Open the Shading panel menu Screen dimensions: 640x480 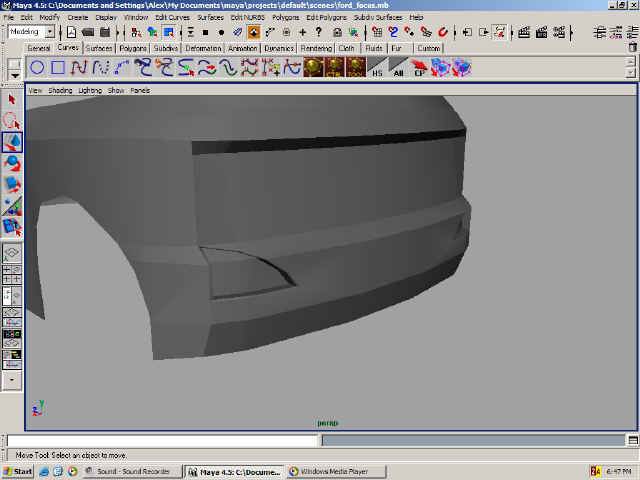(61, 90)
